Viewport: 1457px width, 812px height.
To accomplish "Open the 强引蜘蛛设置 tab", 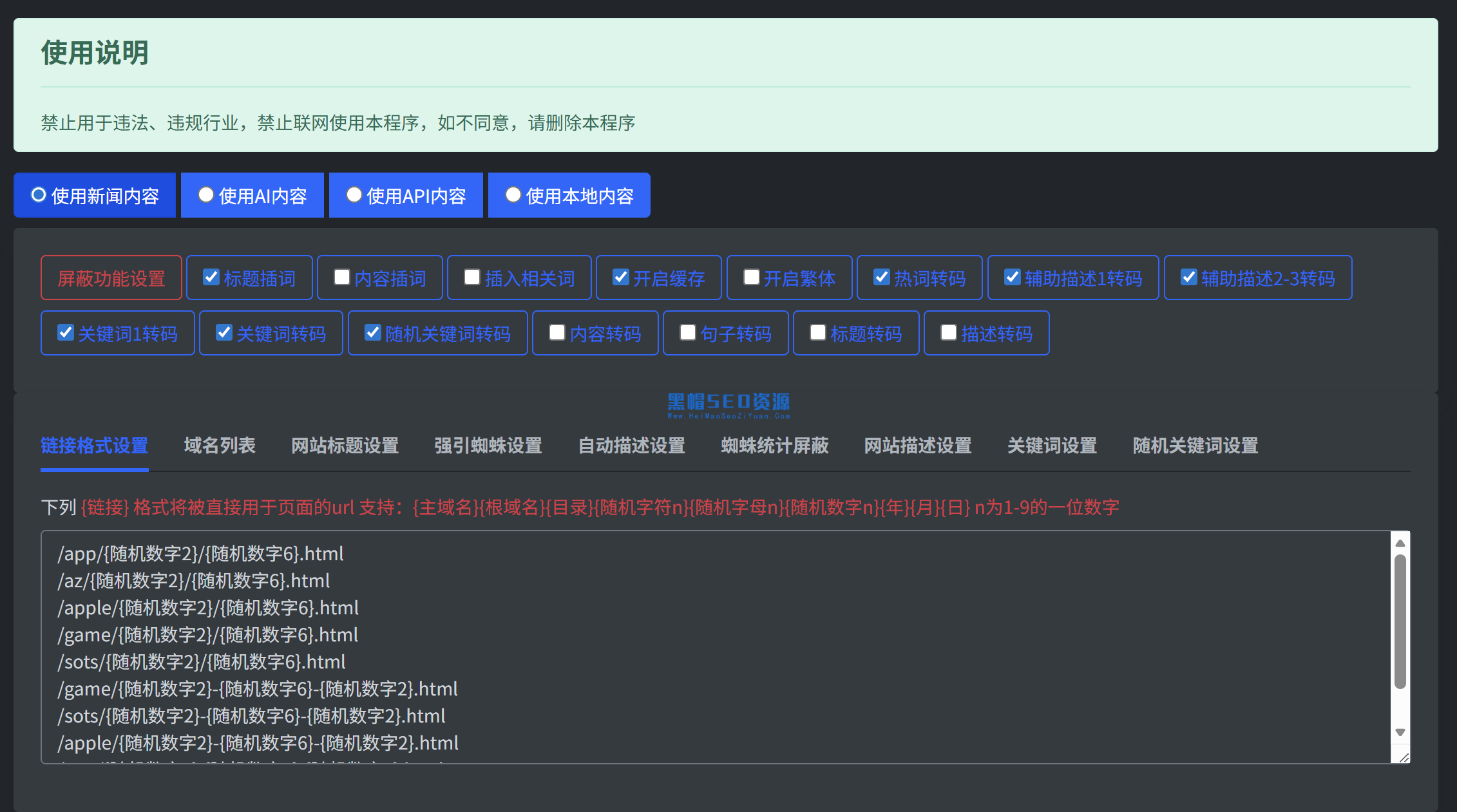I will tap(488, 446).
